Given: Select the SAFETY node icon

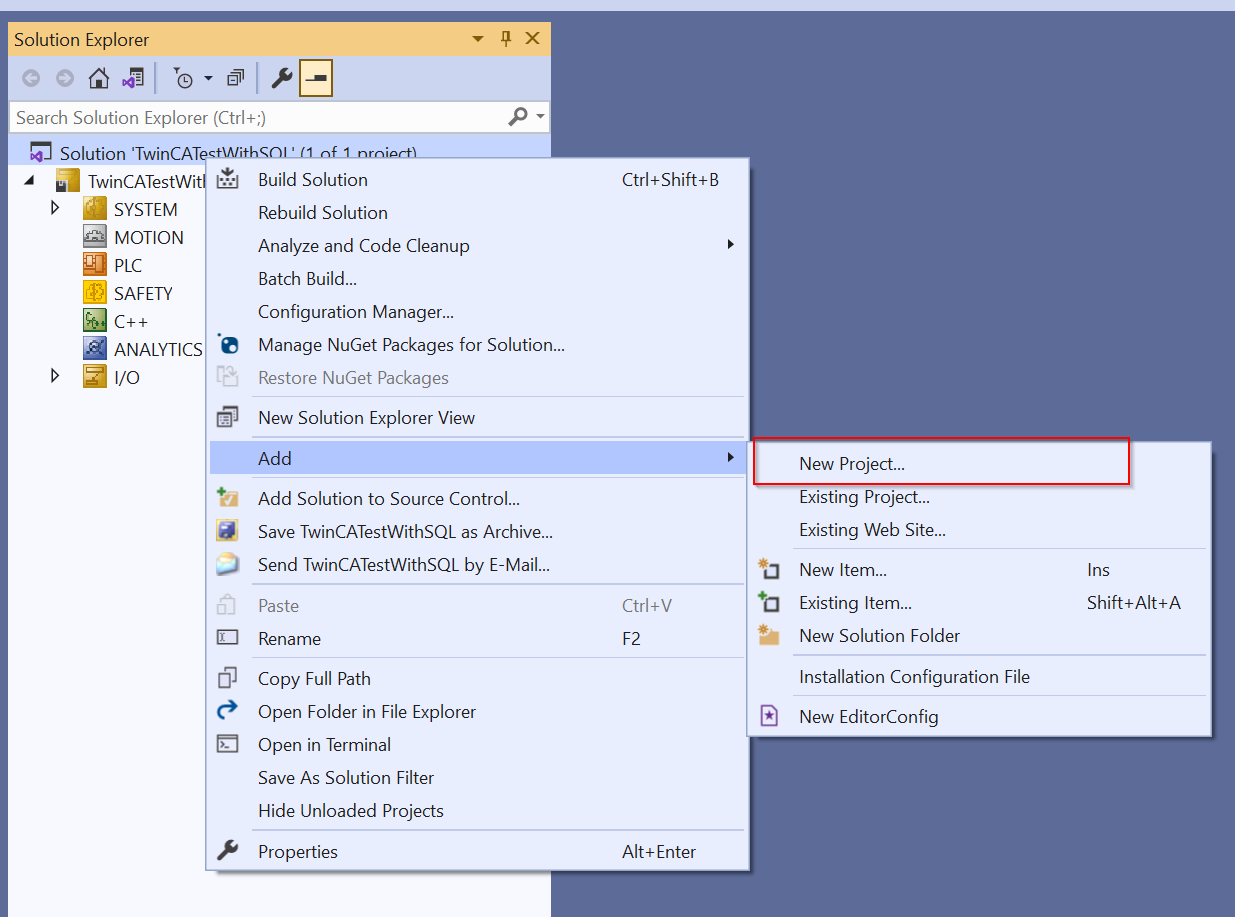Looking at the screenshot, I should pyautogui.click(x=95, y=293).
